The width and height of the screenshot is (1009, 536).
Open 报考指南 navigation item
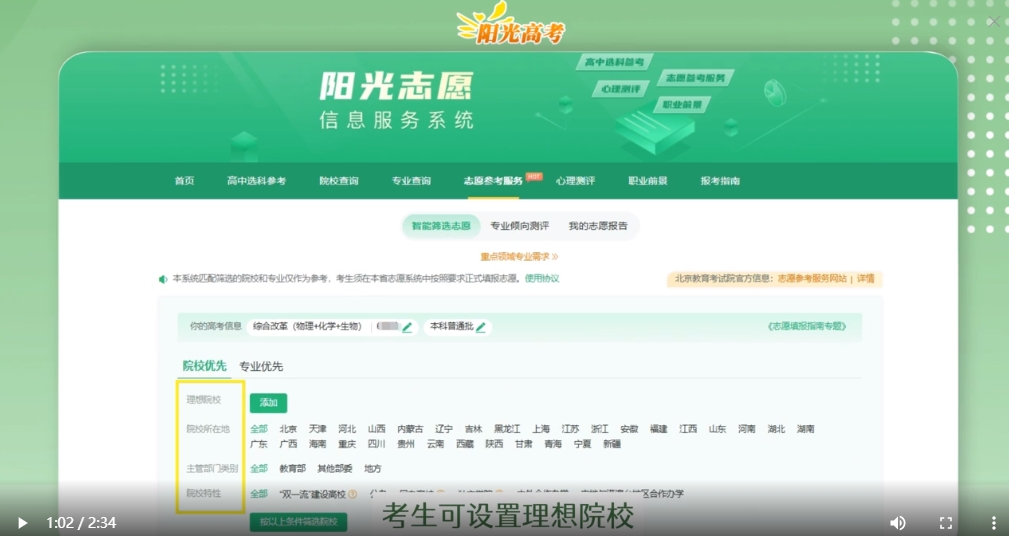720,181
